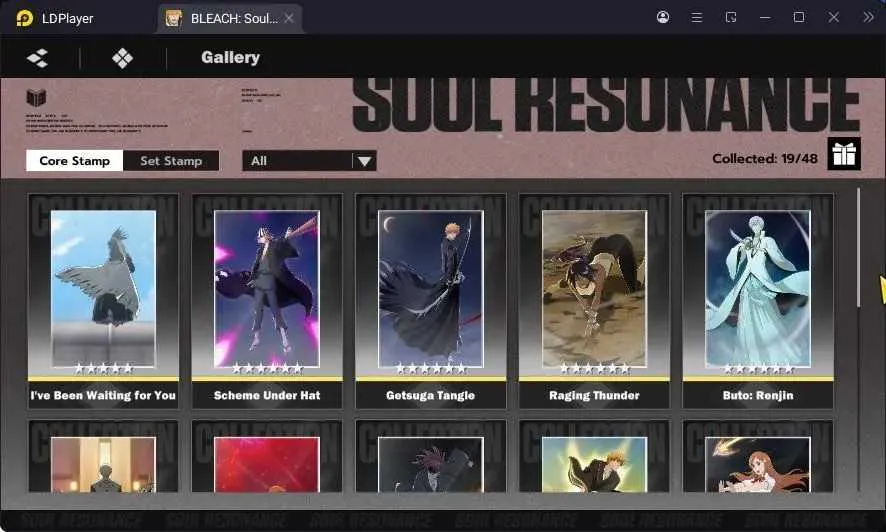Open the All filter dropdown
This screenshot has height=532, width=886.
309,161
